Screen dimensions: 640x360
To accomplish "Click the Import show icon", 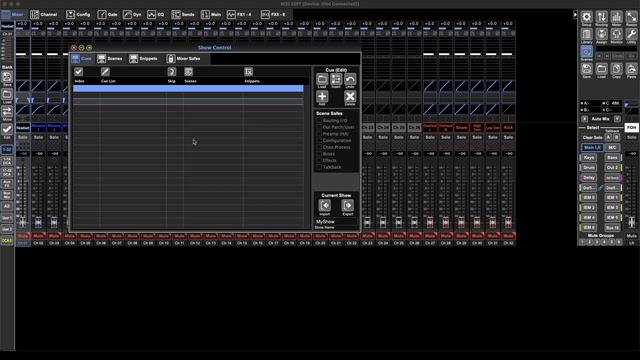I will click(325, 205).
